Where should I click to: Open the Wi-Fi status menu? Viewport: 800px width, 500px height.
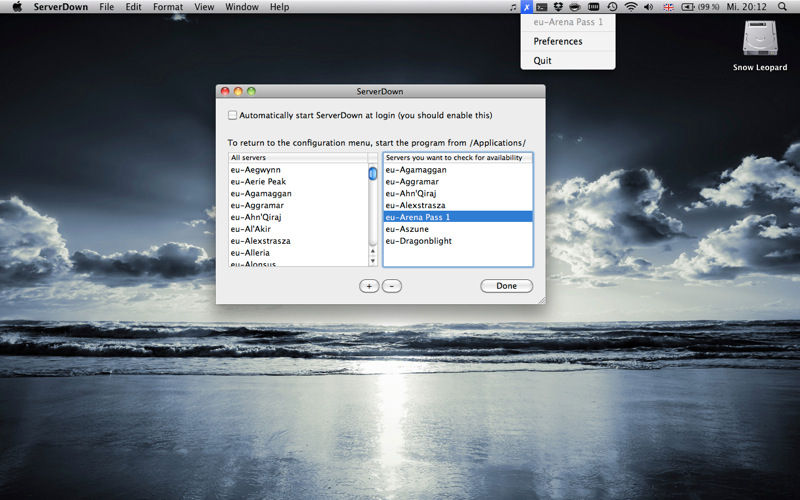[631, 7]
